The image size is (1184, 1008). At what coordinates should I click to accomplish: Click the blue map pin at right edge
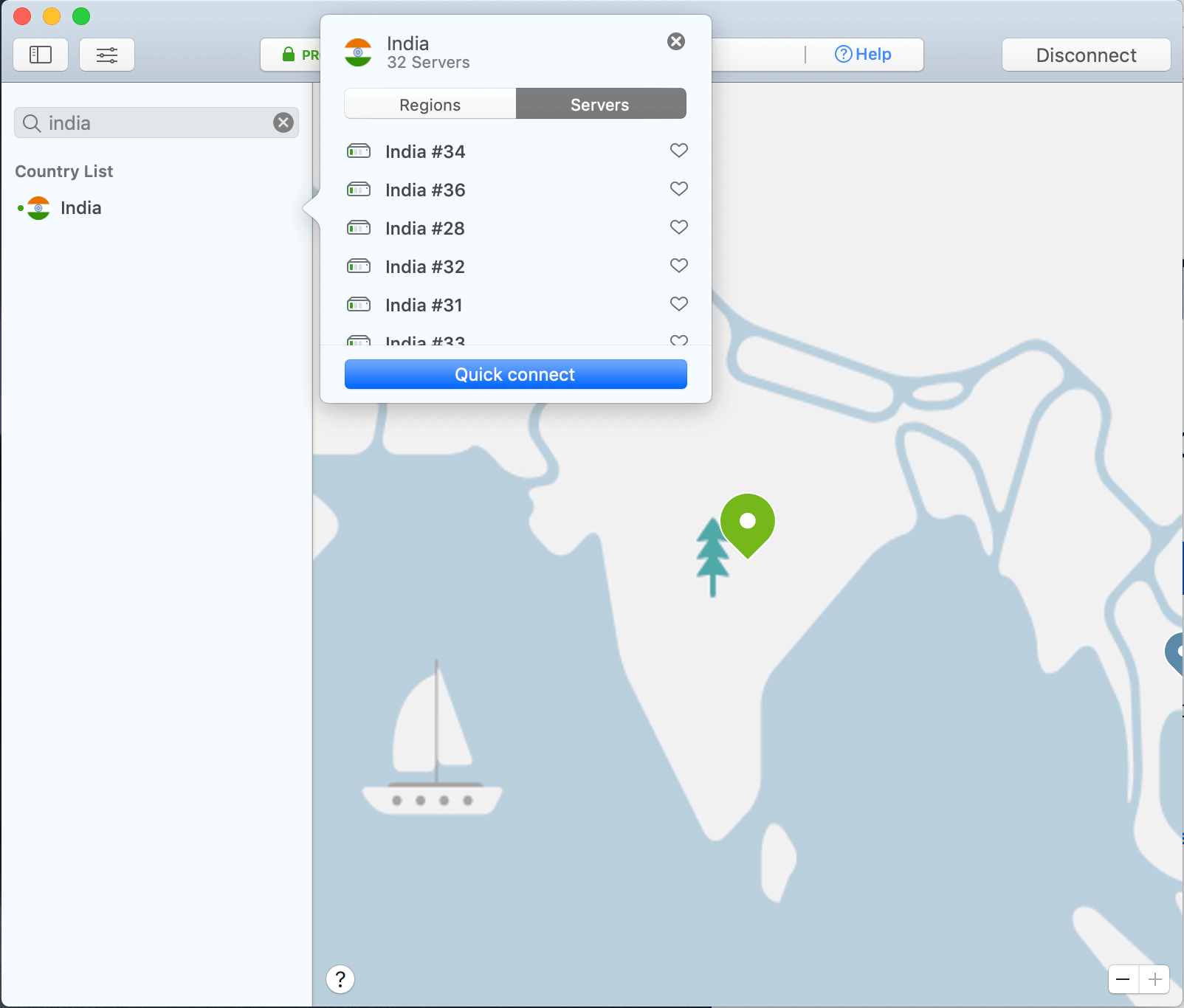click(x=1174, y=653)
